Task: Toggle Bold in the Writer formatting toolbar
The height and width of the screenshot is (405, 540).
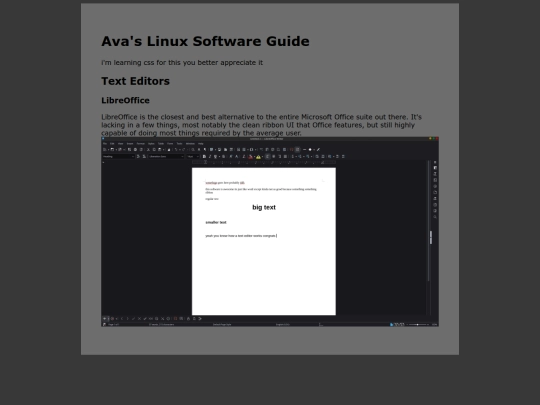Action: coord(204,157)
